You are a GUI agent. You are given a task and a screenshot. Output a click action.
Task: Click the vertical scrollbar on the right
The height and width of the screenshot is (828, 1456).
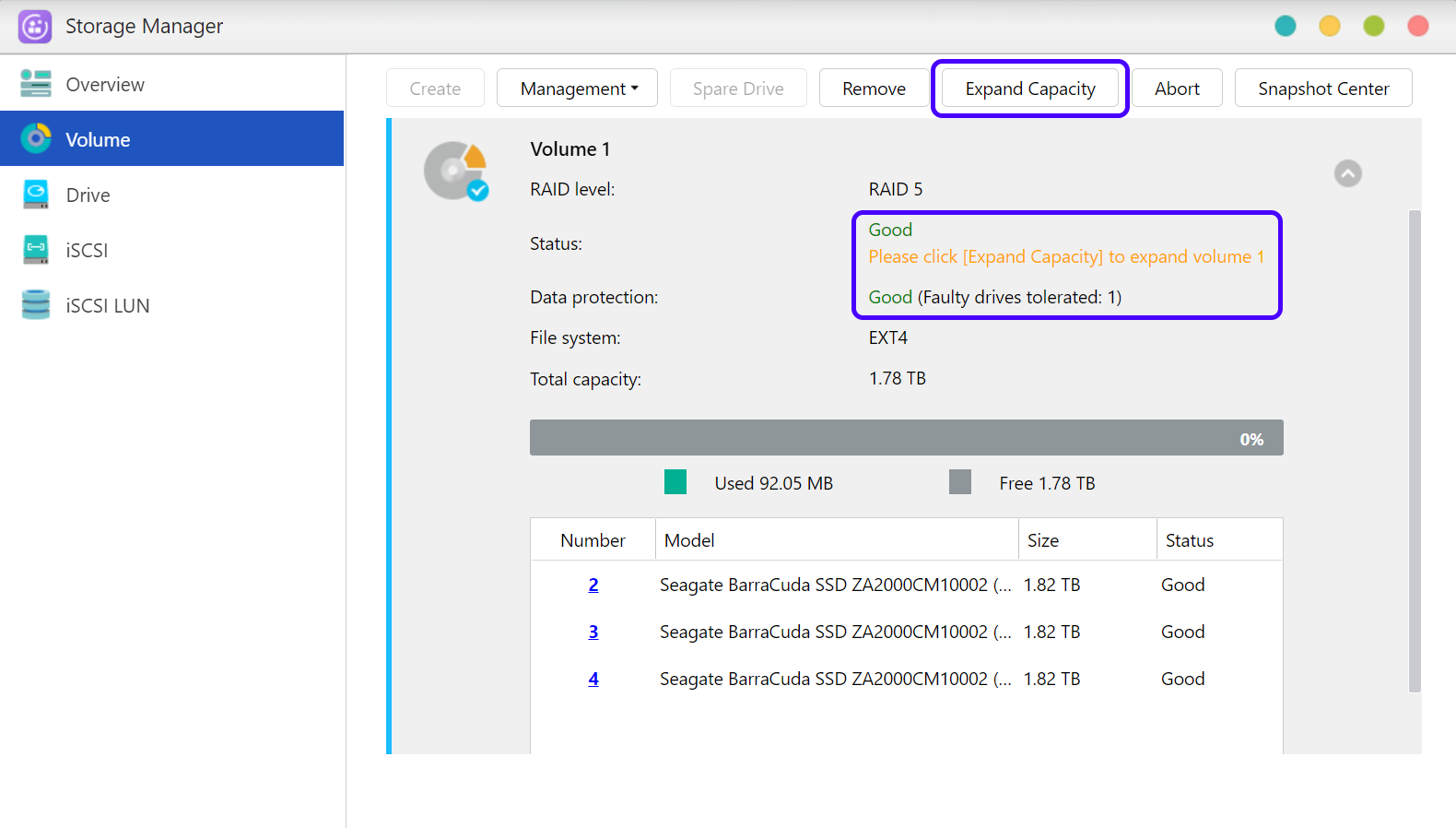1415,451
